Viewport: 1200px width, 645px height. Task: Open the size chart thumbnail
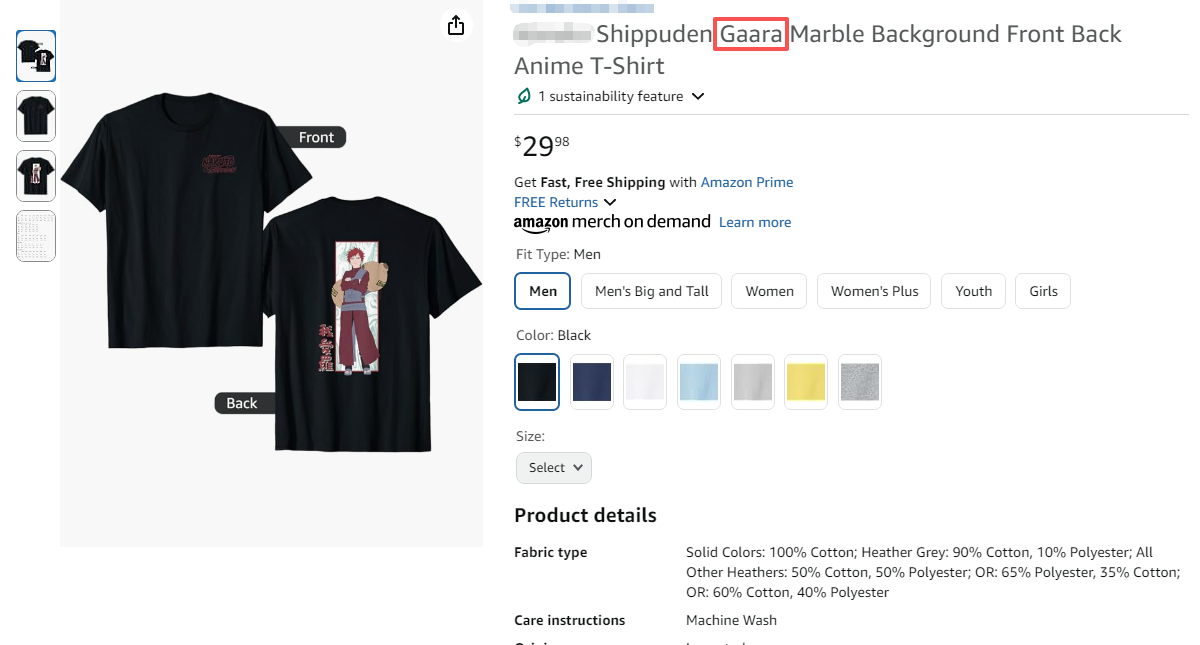tap(36, 236)
